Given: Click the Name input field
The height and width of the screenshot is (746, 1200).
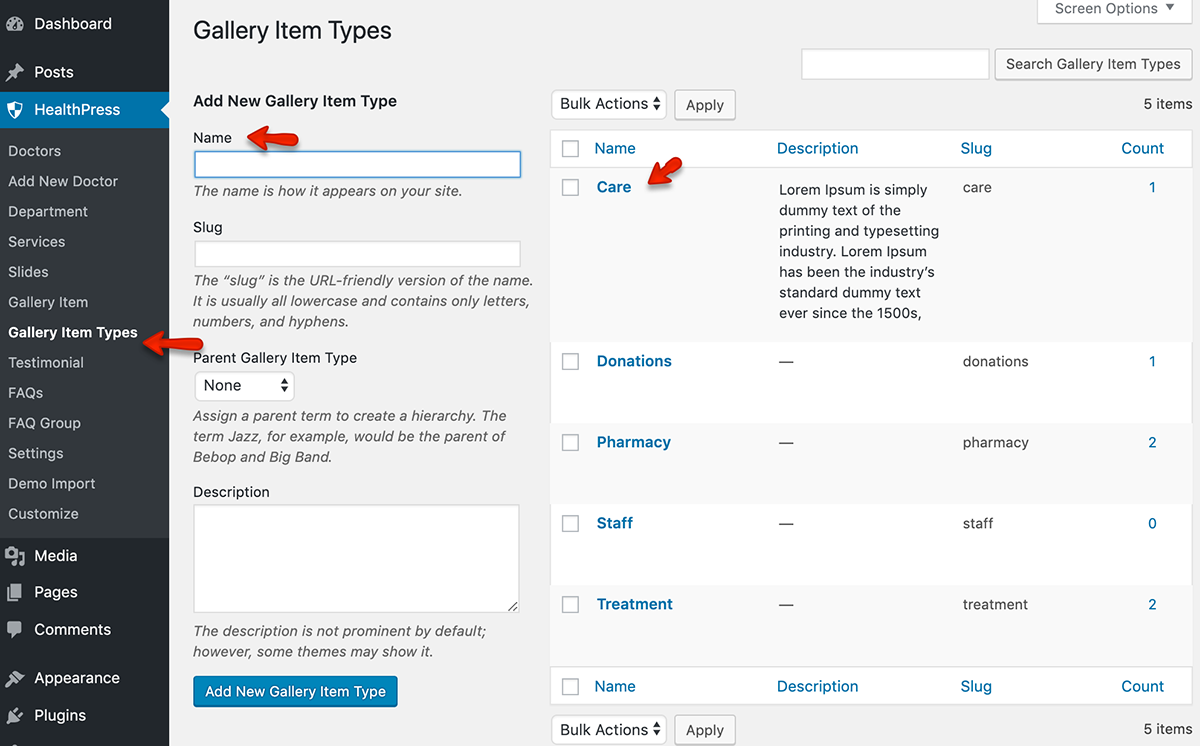Looking at the screenshot, I should point(357,165).
